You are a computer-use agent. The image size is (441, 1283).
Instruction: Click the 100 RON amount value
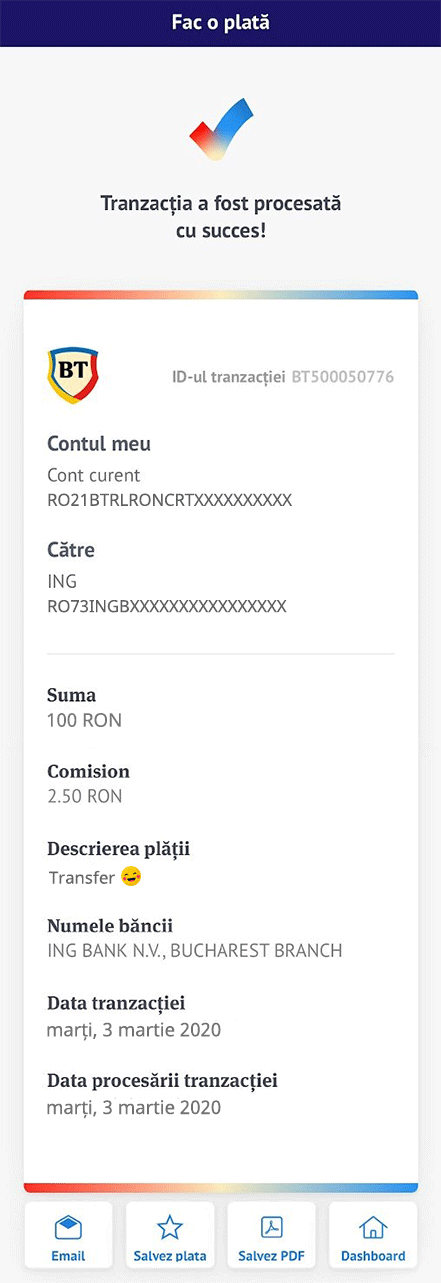click(84, 720)
